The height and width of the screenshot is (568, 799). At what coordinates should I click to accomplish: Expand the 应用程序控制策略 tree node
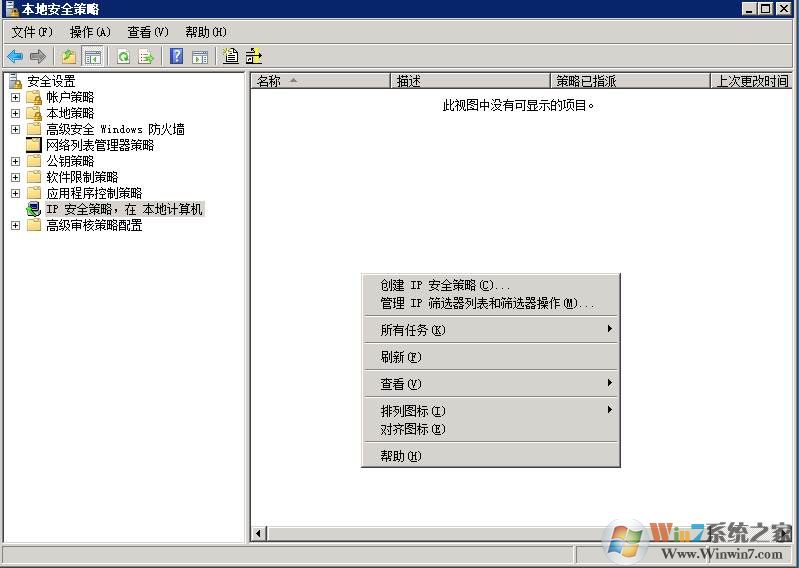click(15, 193)
